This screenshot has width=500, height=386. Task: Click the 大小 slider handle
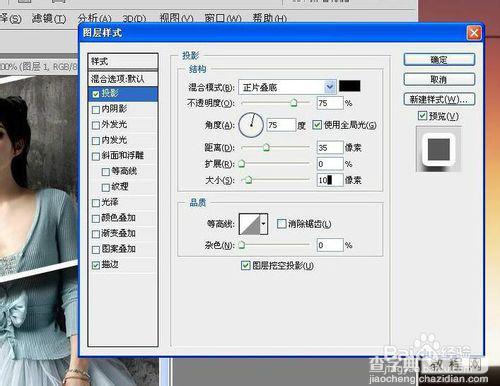(248, 180)
